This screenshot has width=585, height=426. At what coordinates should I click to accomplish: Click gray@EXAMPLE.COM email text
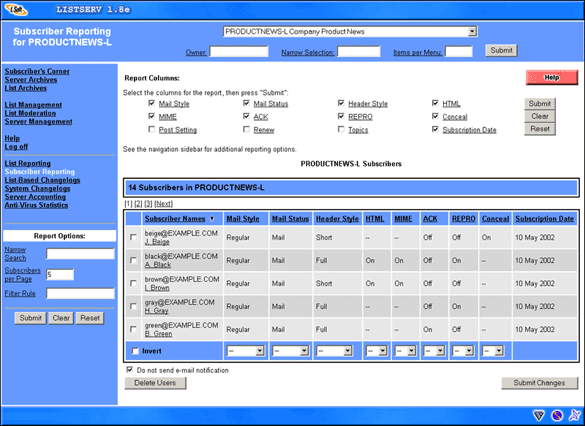pos(179,303)
